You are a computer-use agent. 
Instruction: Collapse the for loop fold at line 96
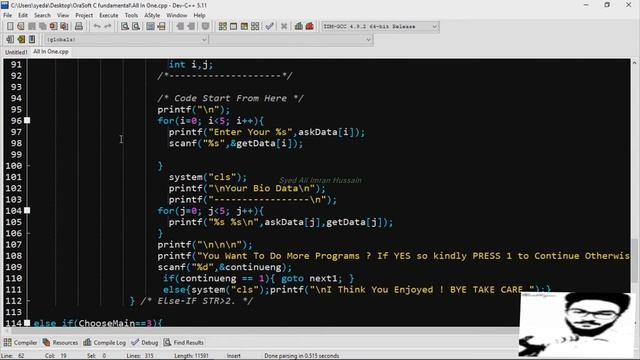tap(27, 120)
